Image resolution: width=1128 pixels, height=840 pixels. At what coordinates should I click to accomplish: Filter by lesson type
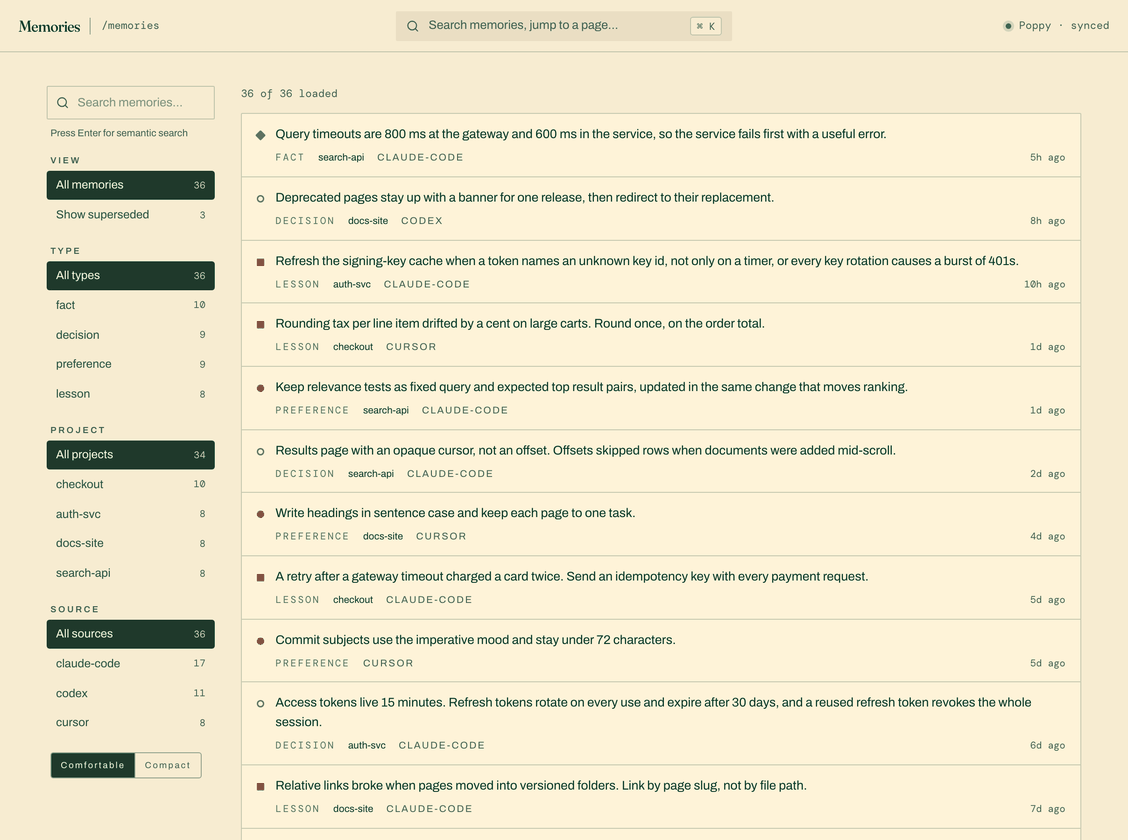(x=130, y=394)
